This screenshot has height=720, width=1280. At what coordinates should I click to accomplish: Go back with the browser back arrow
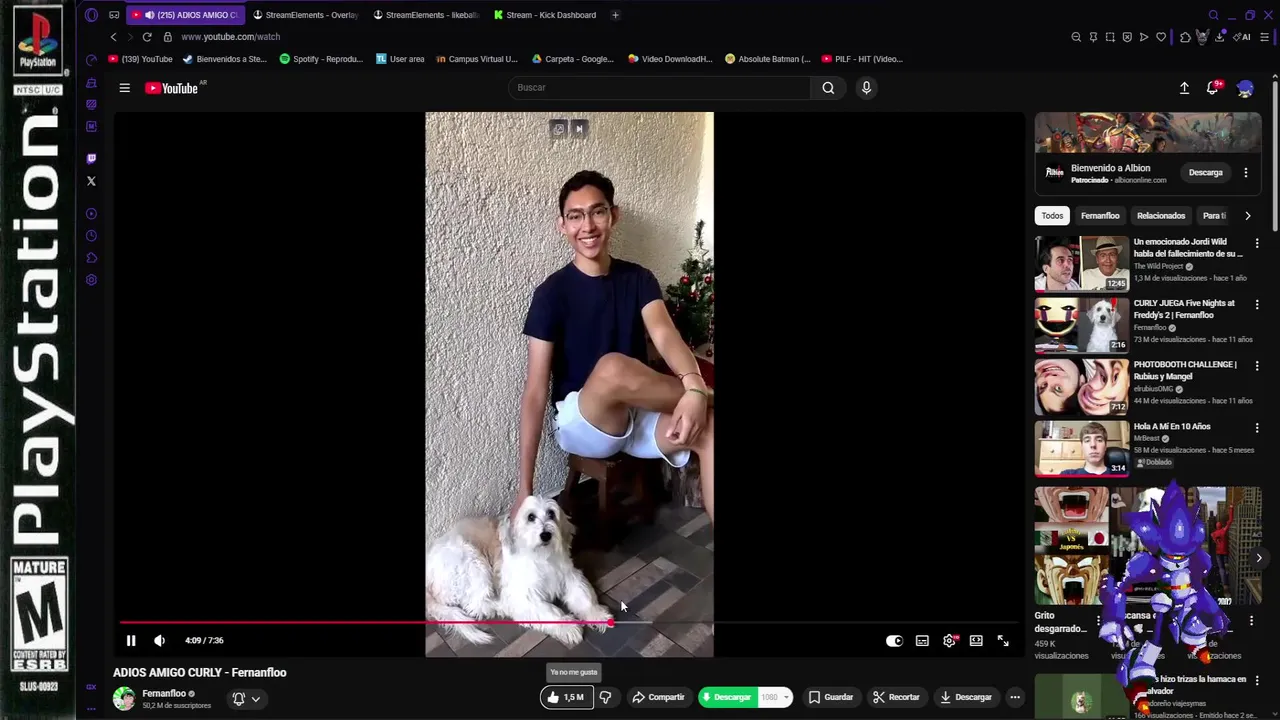[113, 37]
